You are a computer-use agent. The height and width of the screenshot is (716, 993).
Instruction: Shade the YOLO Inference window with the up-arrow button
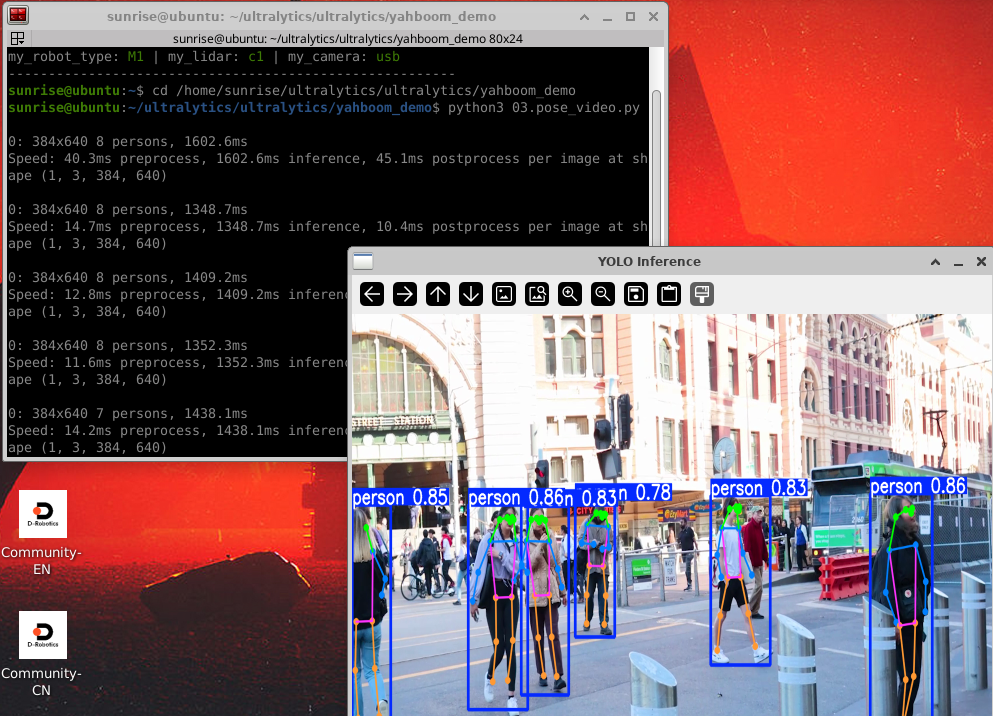[x=935, y=261]
